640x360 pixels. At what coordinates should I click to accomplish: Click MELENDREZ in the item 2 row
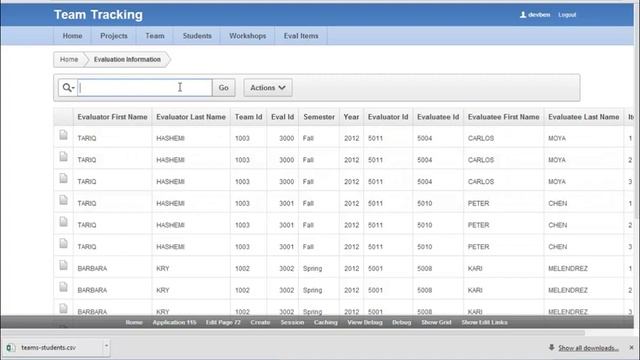(568, 290)
